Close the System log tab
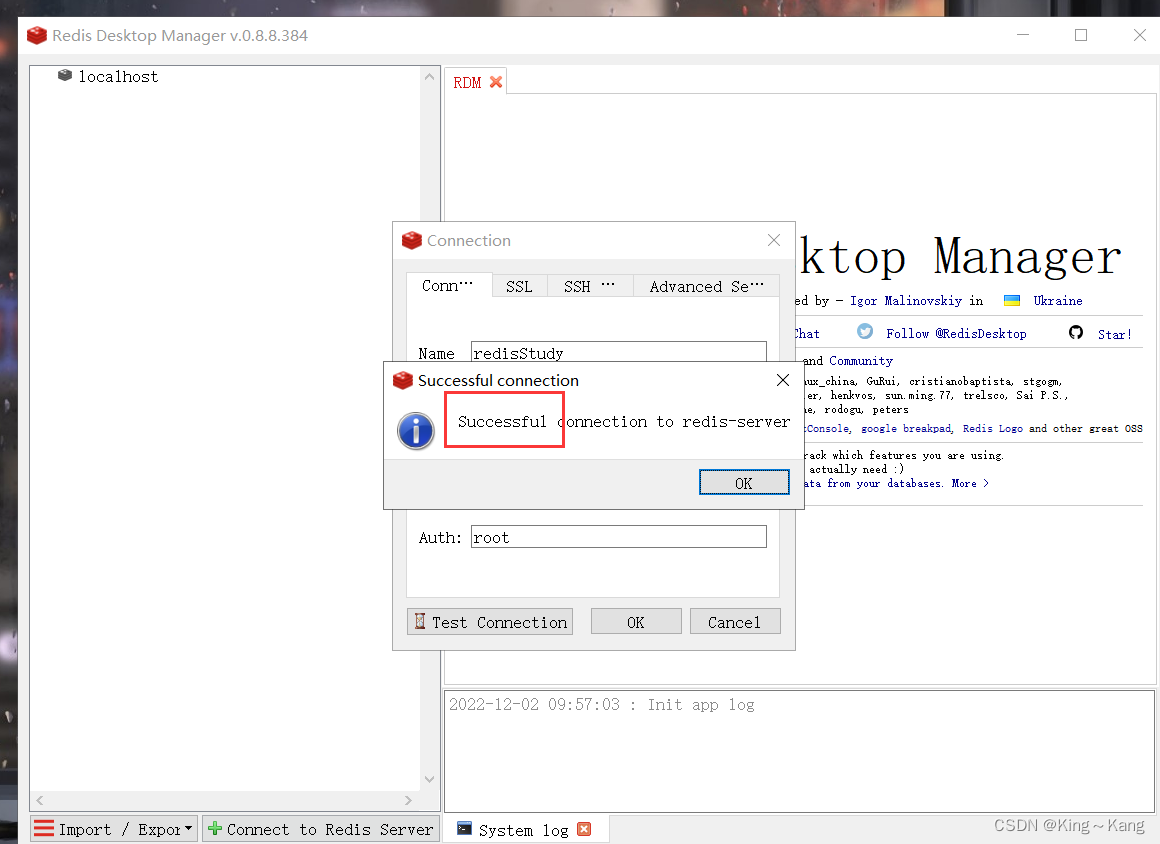1160x844 pixels. [584, 829]
